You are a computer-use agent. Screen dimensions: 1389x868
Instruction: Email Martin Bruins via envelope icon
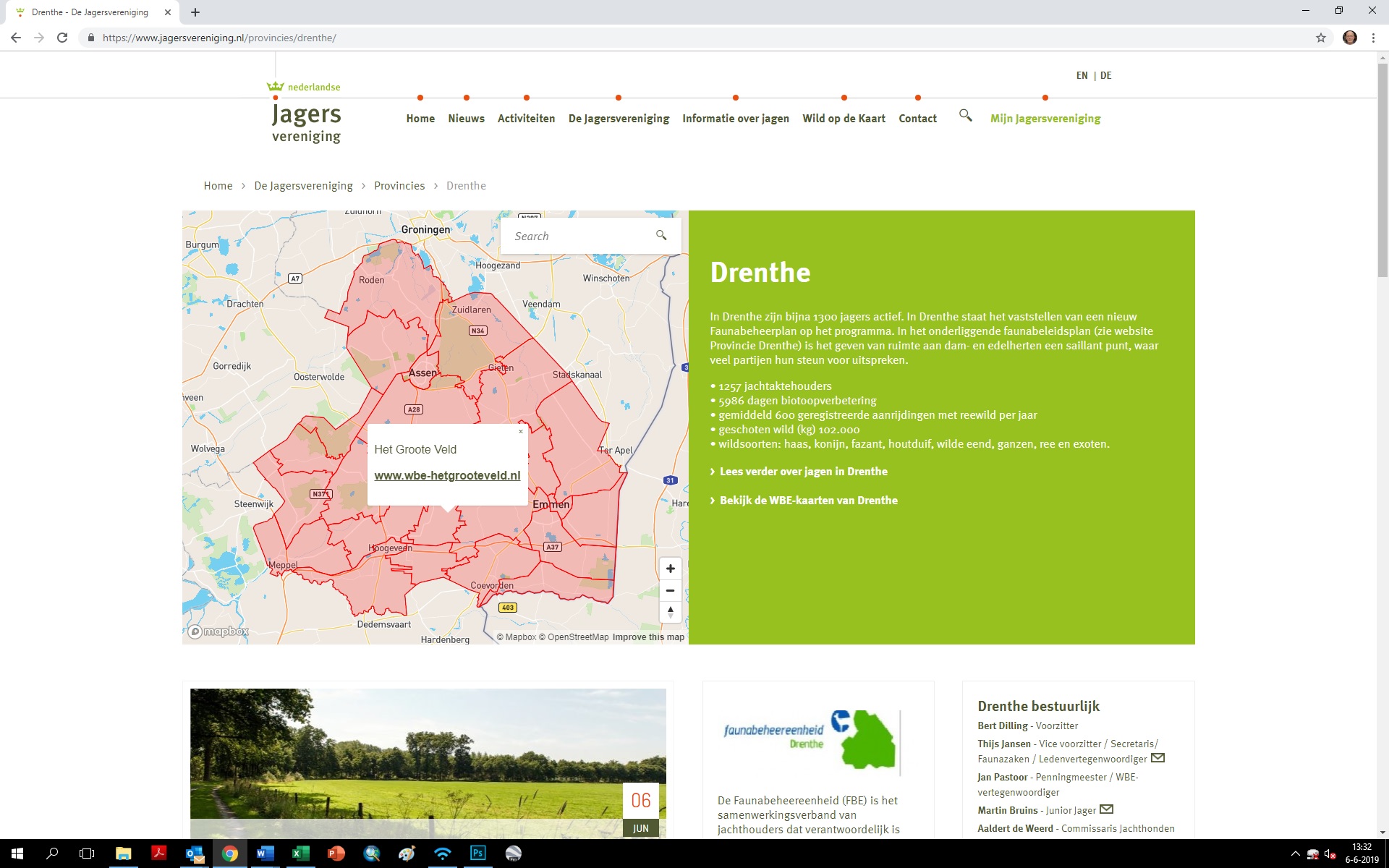1106,809
